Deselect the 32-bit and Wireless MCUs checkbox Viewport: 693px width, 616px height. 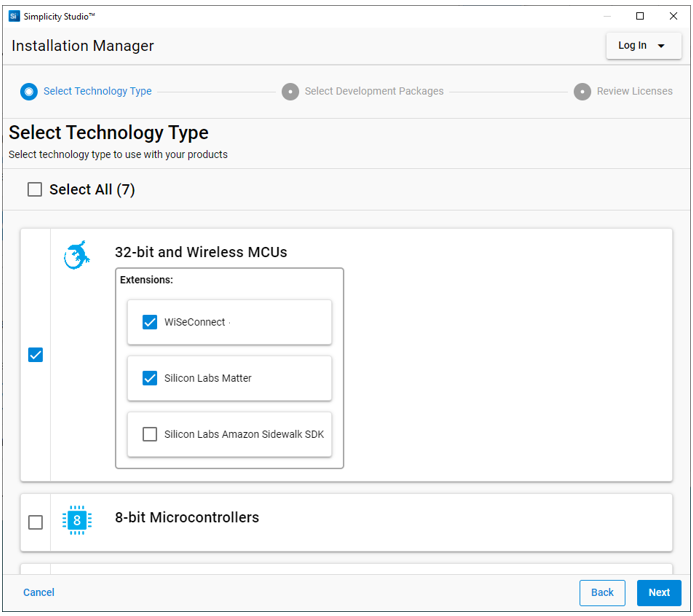pos(36,355)
